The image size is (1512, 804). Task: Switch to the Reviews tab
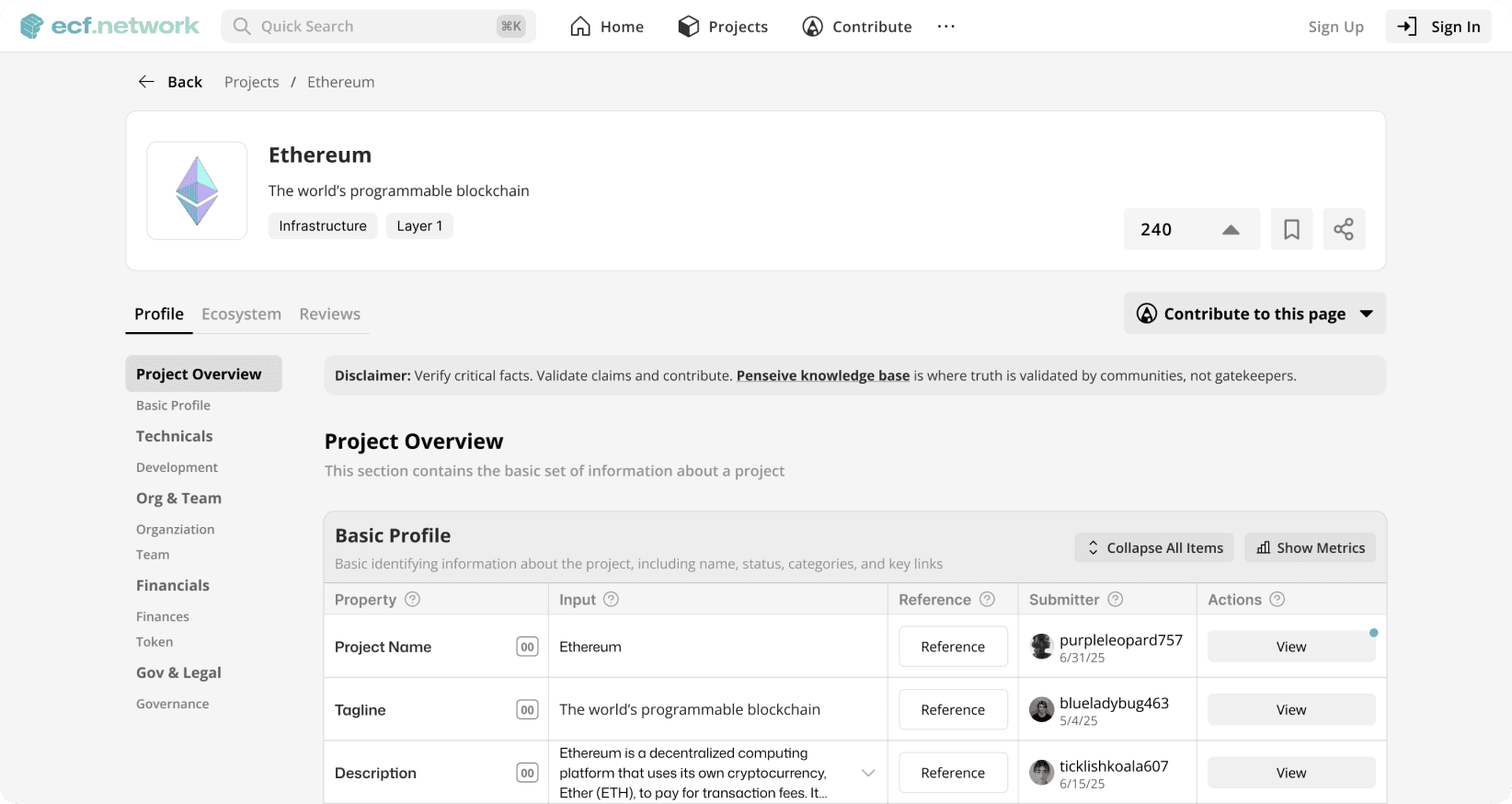(x=329, y=315)
